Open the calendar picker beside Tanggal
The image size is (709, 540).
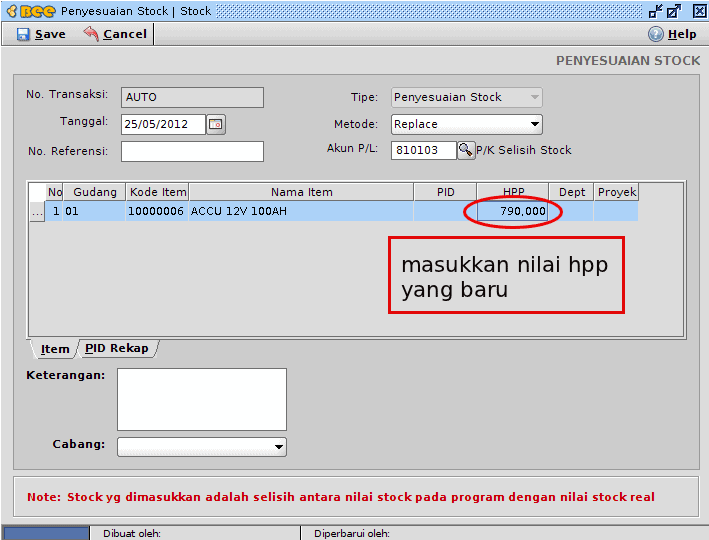pos(216,124)
